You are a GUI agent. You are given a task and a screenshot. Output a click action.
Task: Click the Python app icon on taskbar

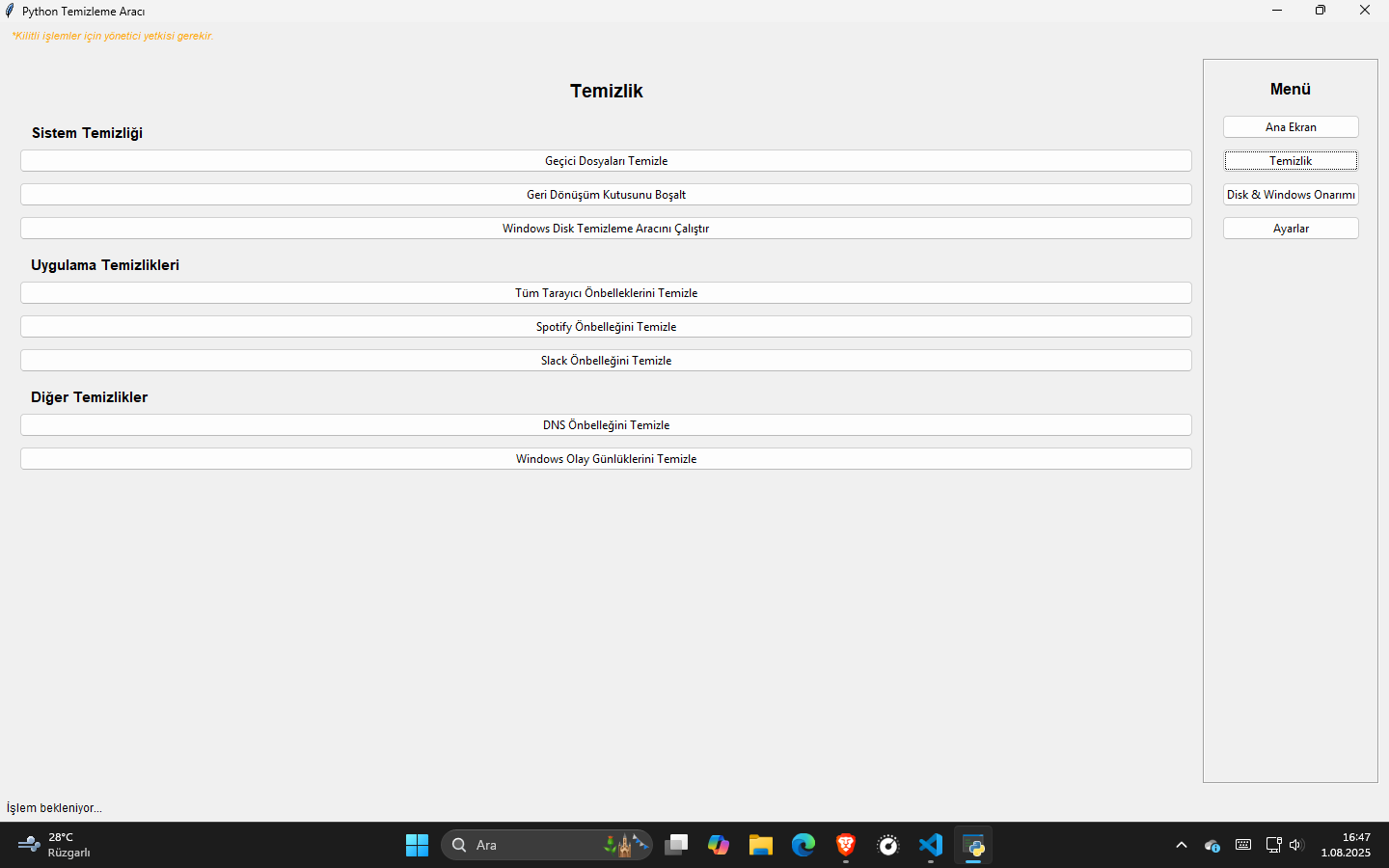click(x=973, y=846)
